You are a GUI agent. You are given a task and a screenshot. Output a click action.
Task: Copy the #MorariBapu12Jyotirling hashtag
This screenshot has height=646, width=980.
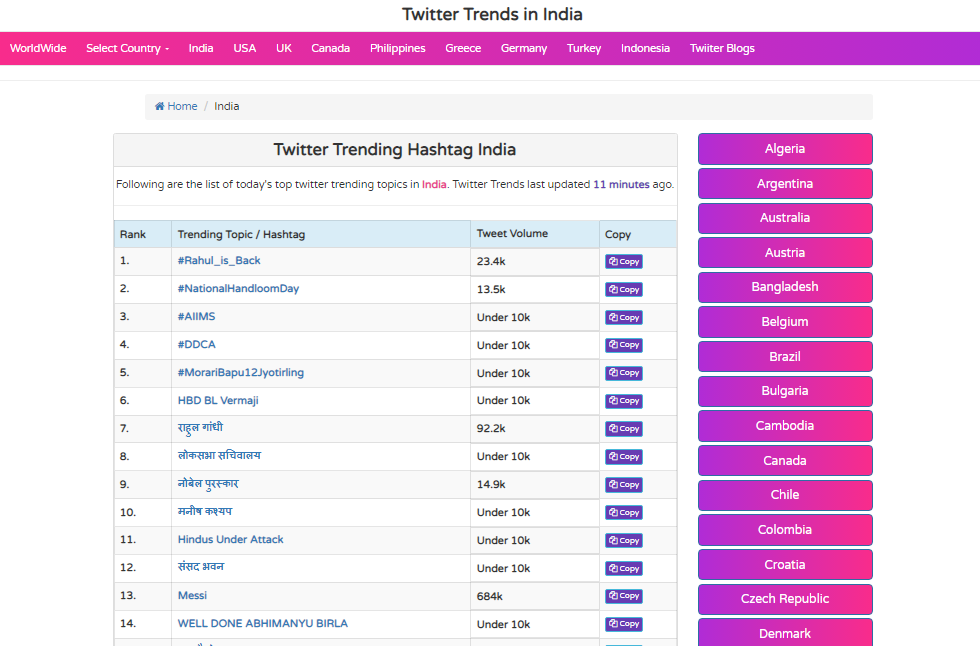point(624,373)
